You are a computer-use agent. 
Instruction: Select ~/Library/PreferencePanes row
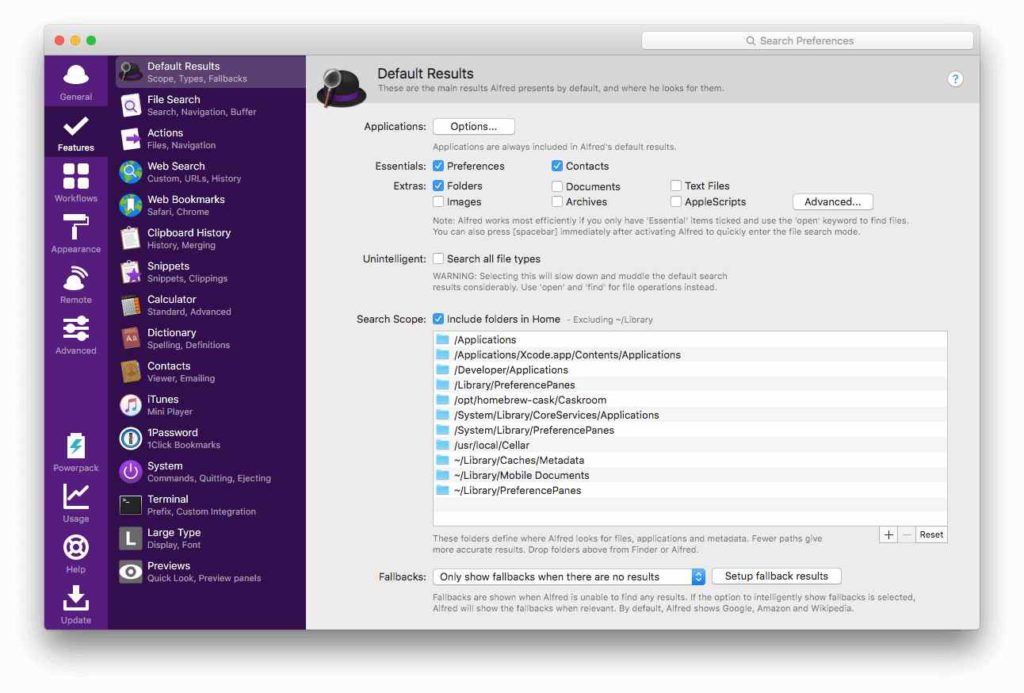(690, 490)
